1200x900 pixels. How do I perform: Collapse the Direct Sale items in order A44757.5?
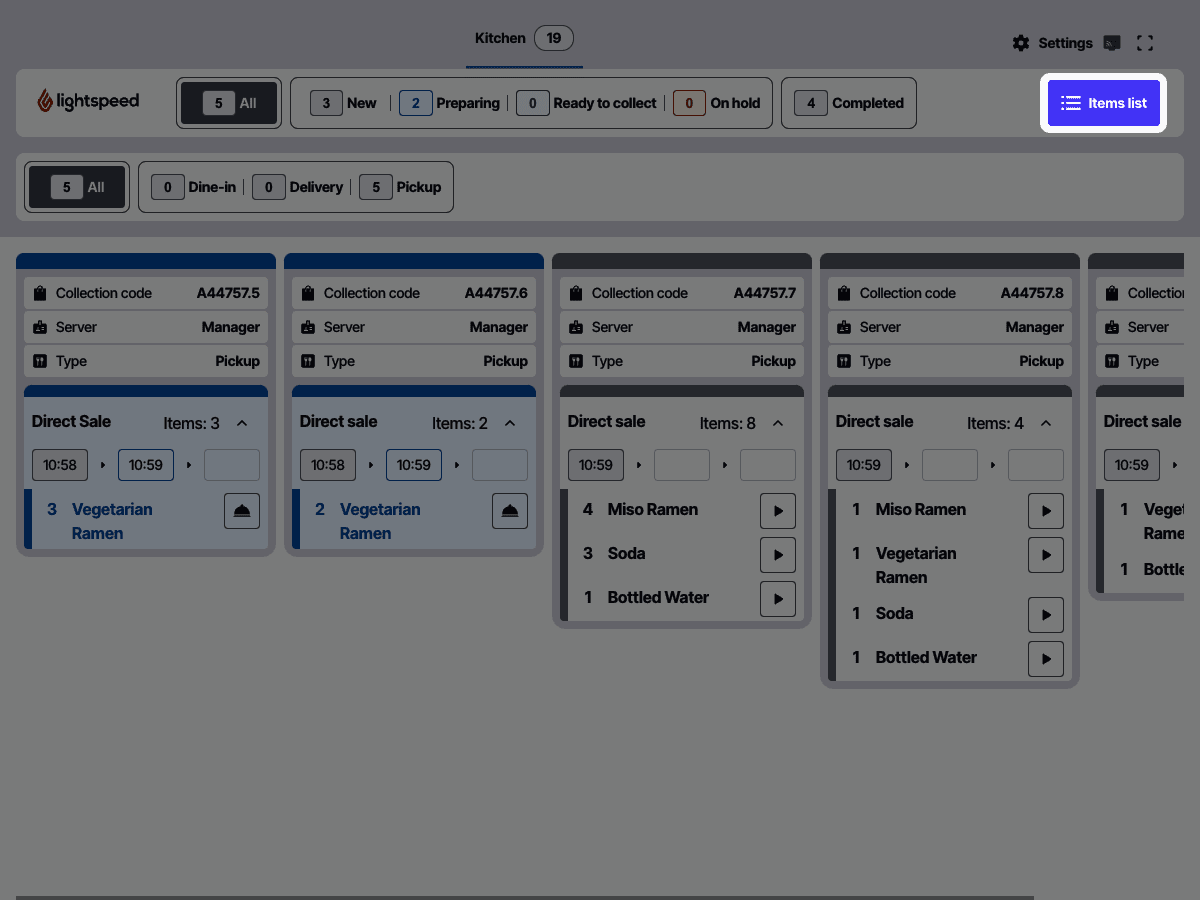[x=242, y=423]
